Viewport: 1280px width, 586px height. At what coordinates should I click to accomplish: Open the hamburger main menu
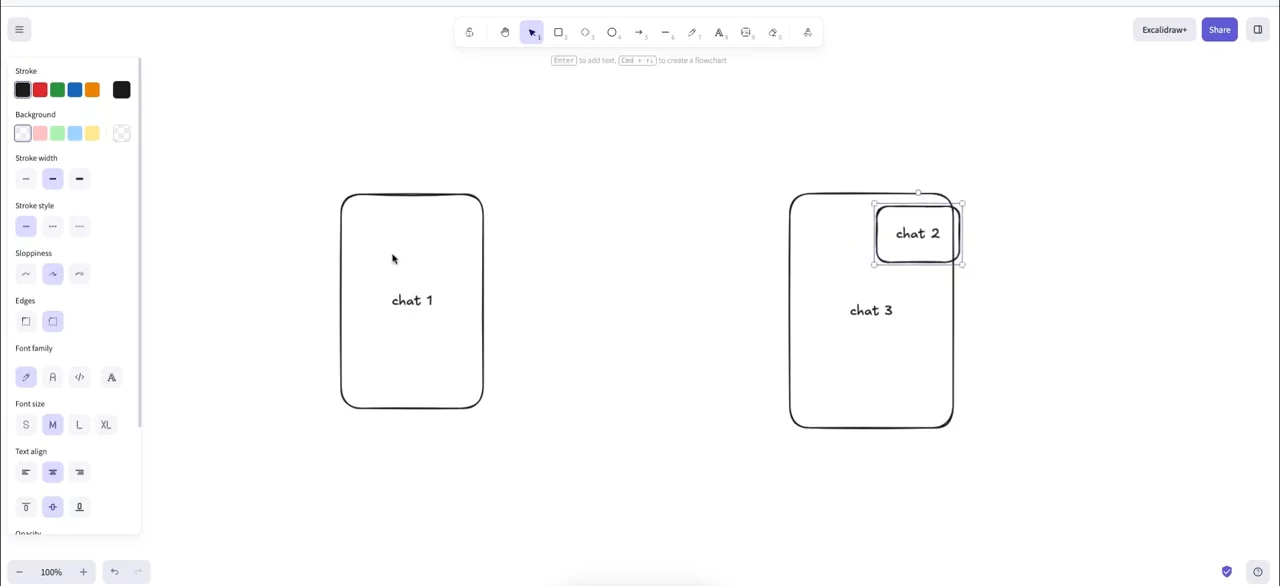click(x=19, y=30)
